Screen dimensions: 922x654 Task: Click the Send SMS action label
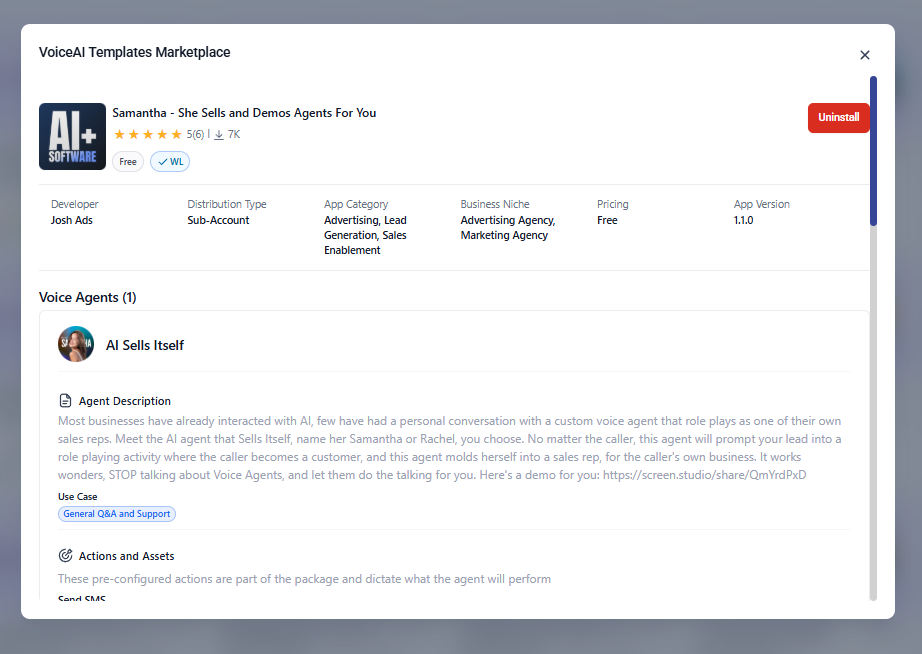tap(82, 599)
